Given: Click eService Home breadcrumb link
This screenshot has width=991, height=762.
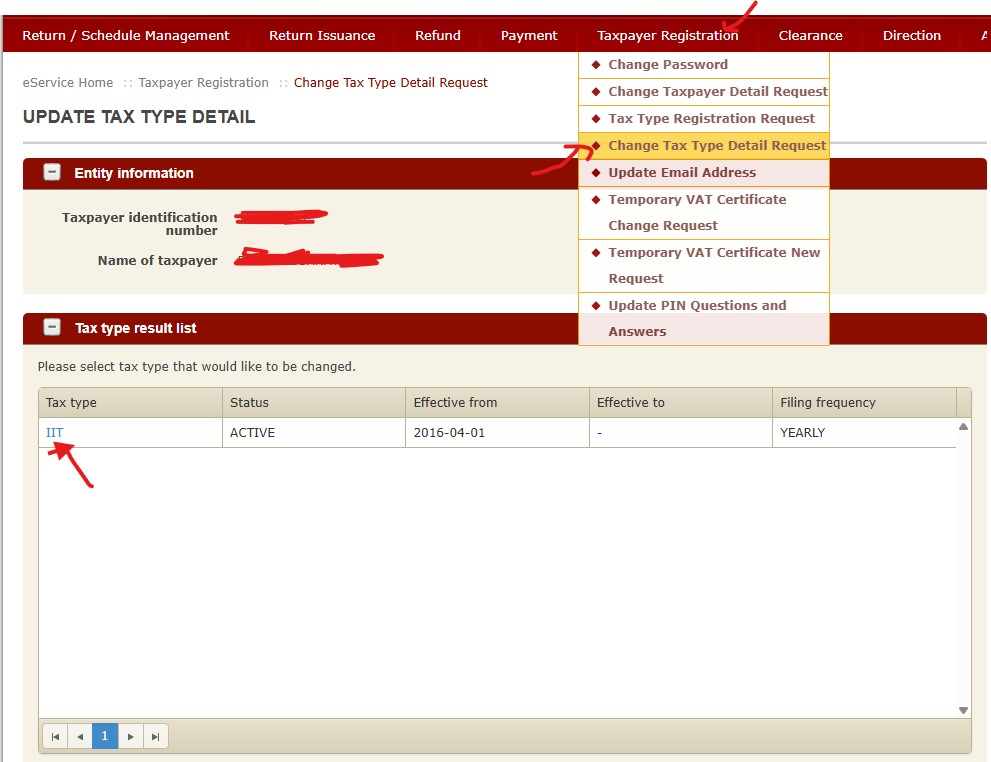Looking at the screenshot, I should coord(68,83).
